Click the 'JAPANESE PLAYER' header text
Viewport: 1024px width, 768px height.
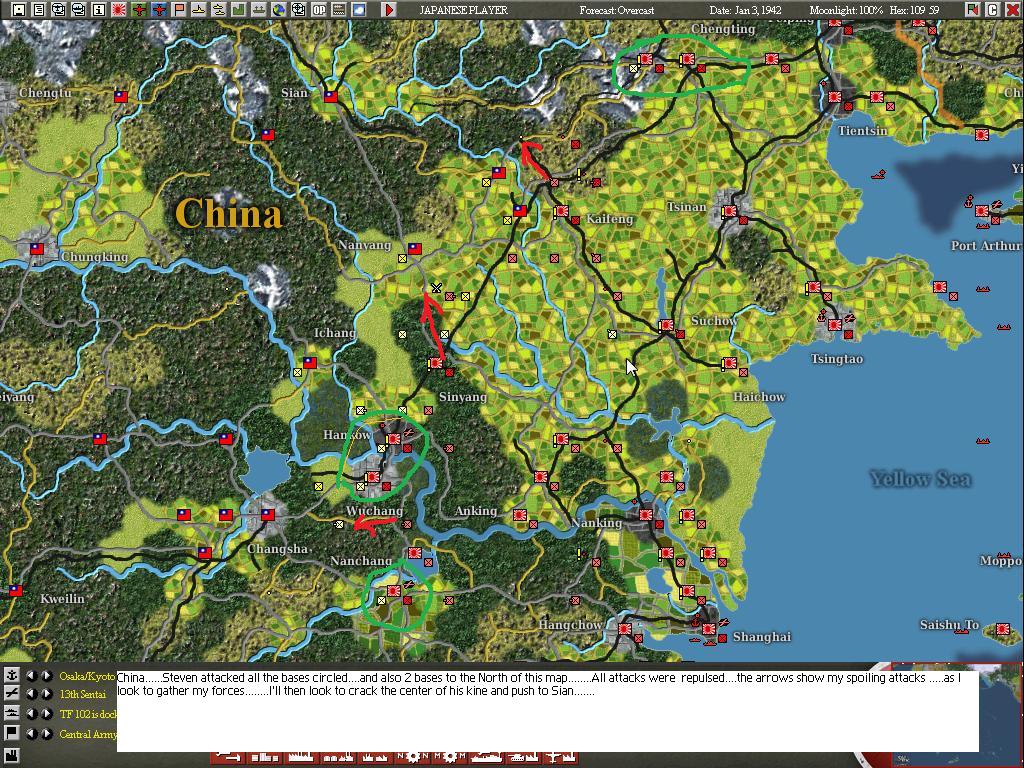point(464,10)
